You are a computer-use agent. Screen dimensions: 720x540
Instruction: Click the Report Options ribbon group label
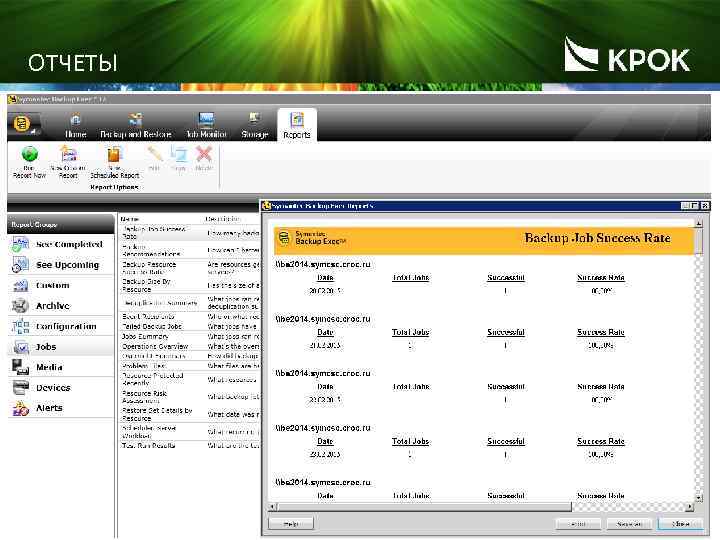click(114, 187)
